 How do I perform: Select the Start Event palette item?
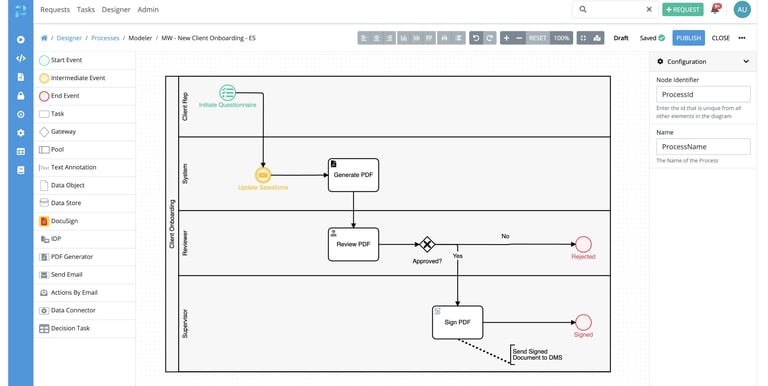click(85, 60)
